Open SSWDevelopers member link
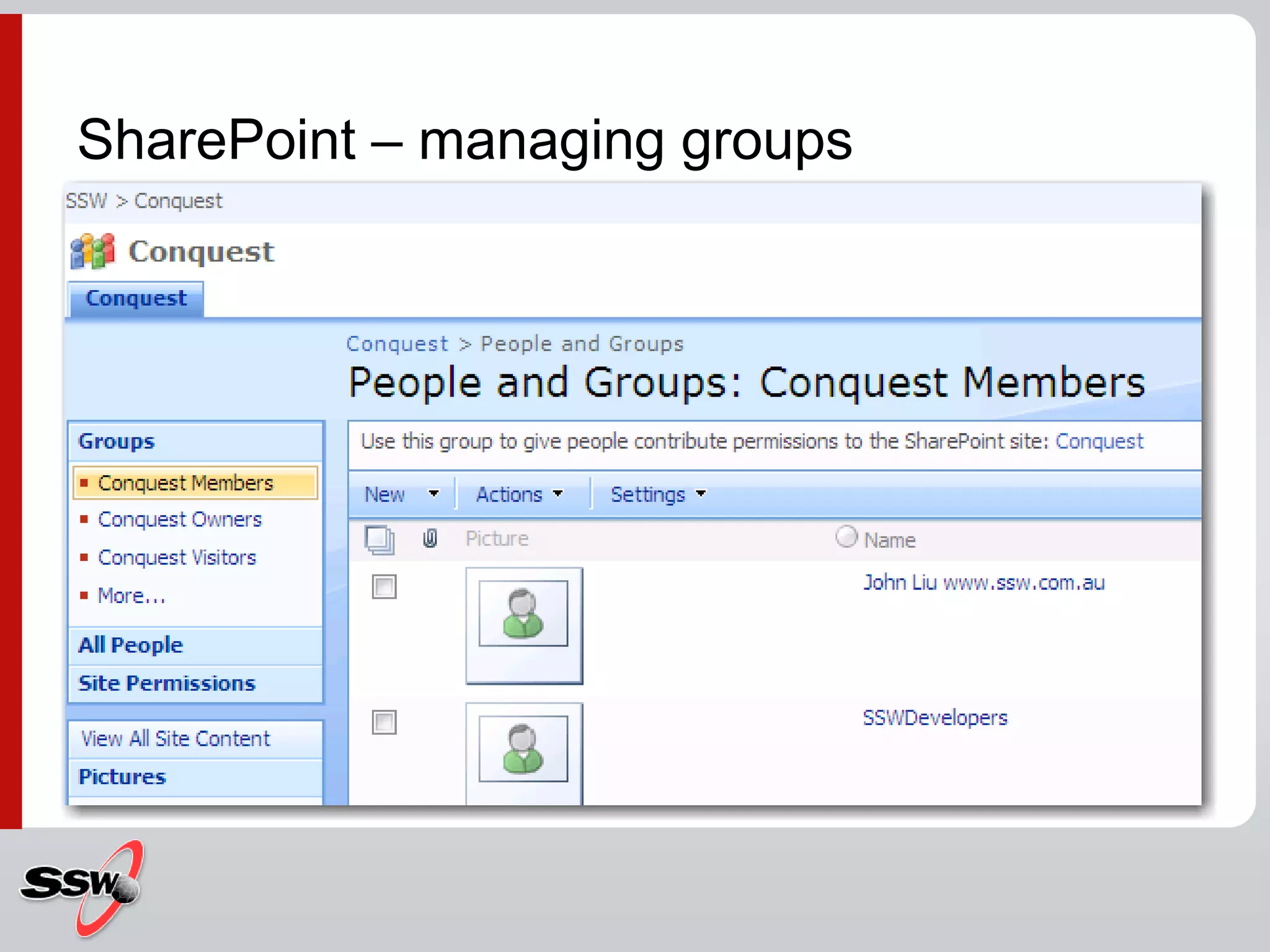This screenshot has width=1270, height=952. (x=935, y=718)
